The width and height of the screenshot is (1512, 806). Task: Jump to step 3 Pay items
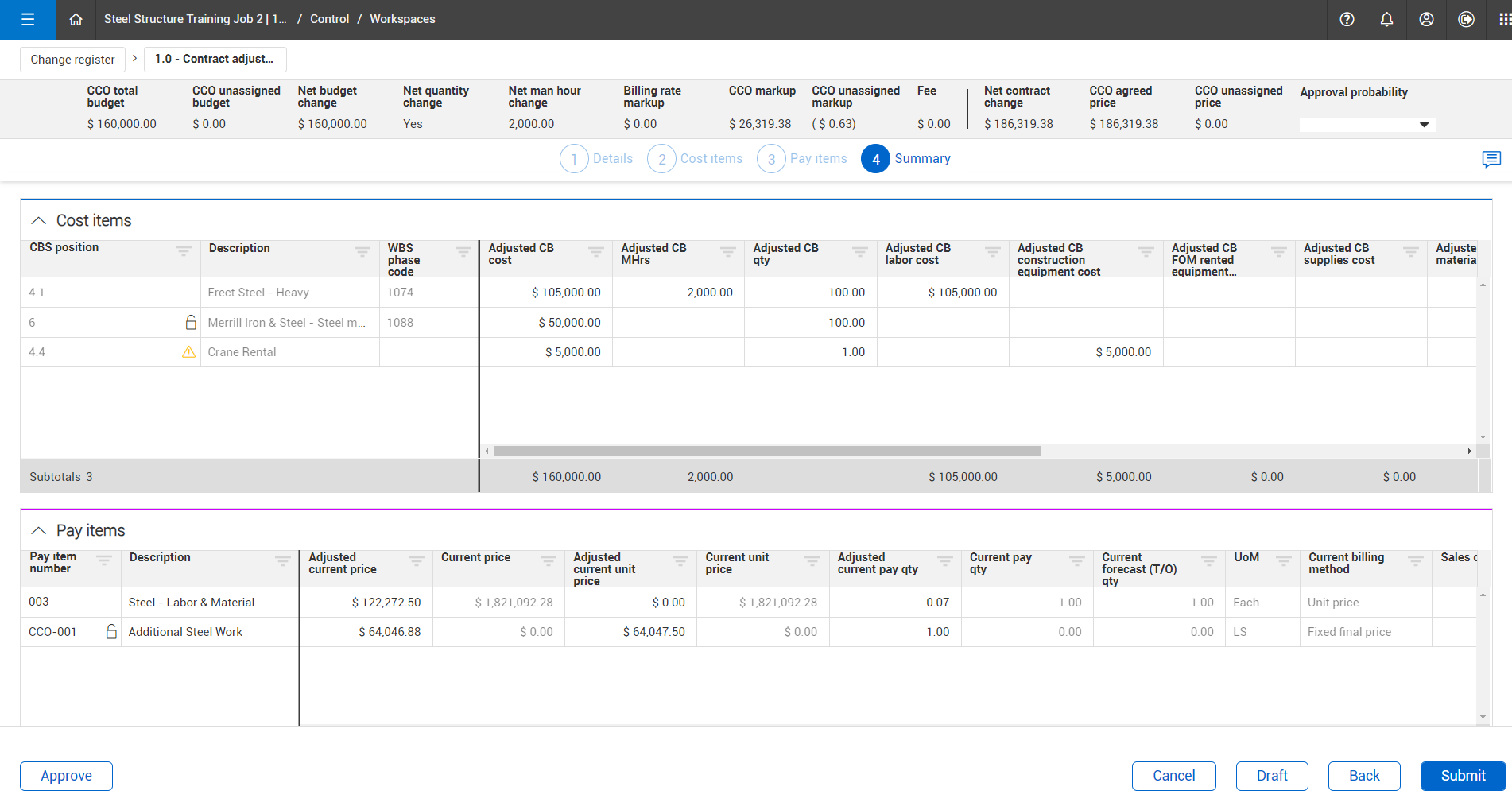pyautogui.click(x=803, y=159)
